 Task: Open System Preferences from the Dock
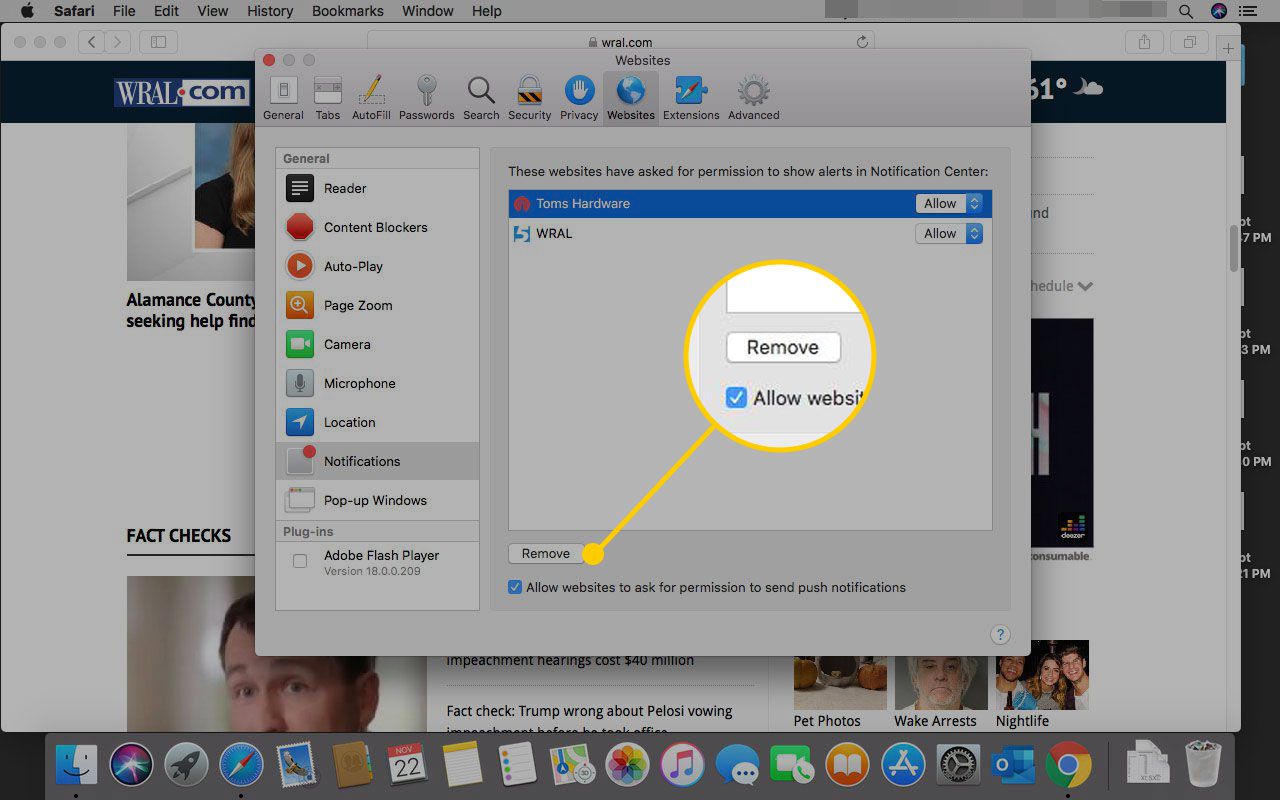[959, 766]
